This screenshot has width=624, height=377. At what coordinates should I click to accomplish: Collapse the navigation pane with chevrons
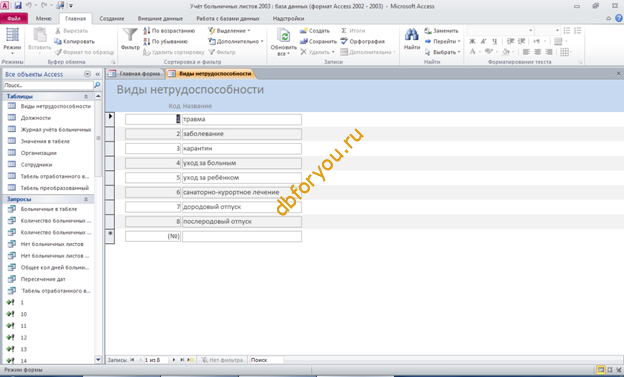click(98, 74)
